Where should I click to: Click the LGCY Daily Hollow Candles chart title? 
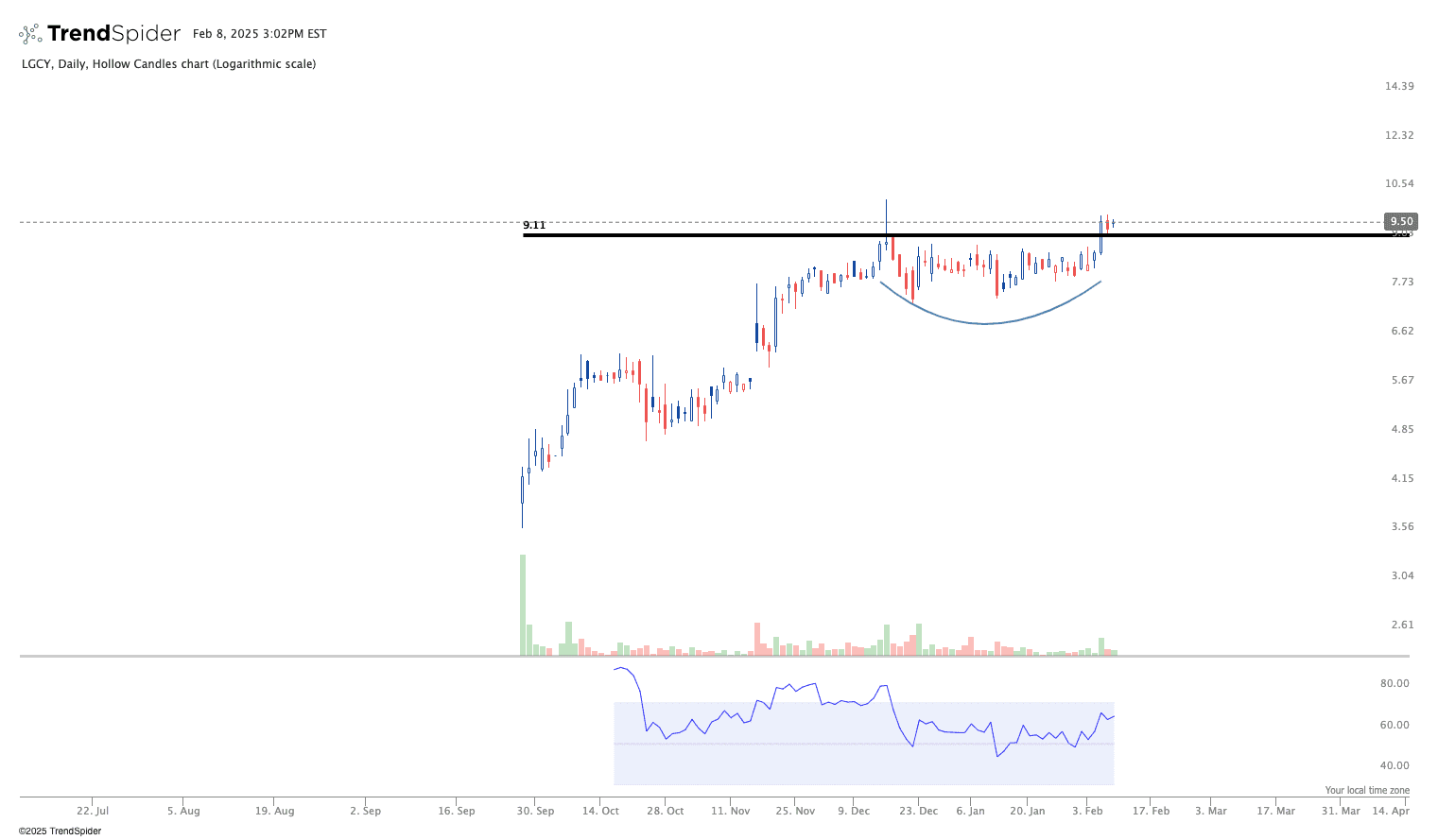click(168, 64)
